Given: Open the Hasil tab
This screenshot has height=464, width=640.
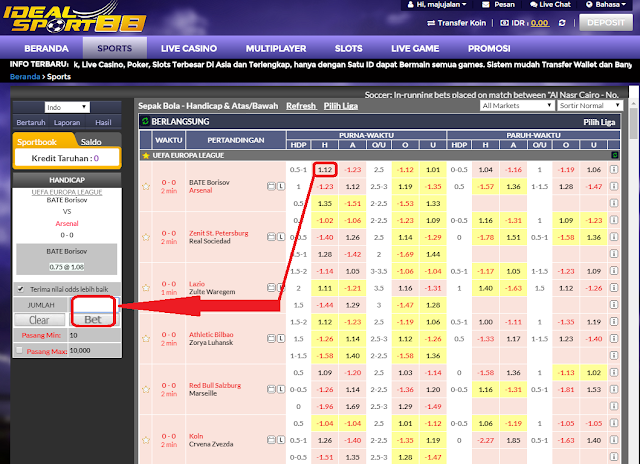Looking at the screenshot, I should (x=103, y=122).
